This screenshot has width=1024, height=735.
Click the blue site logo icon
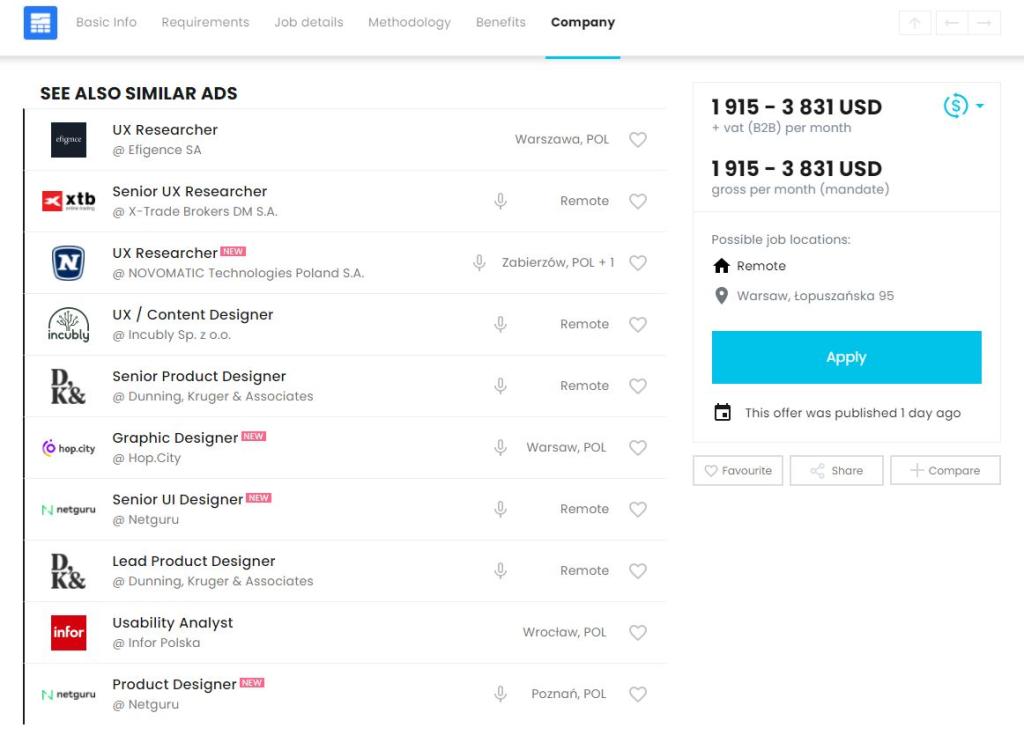click(40, 23)
